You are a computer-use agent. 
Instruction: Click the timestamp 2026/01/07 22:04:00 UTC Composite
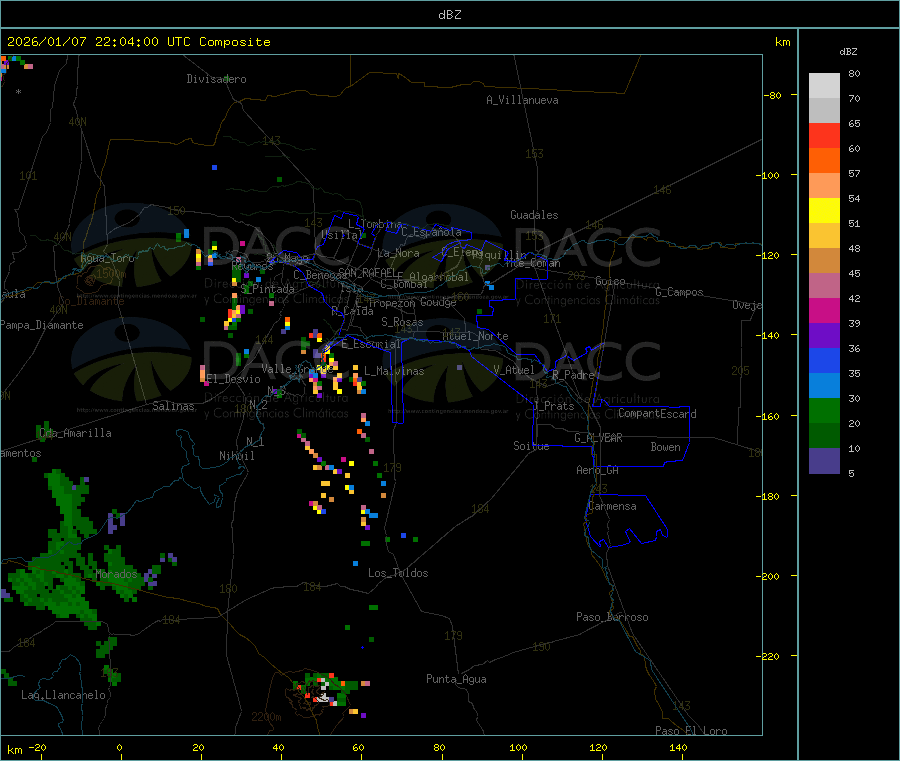(x=138, y=42)
